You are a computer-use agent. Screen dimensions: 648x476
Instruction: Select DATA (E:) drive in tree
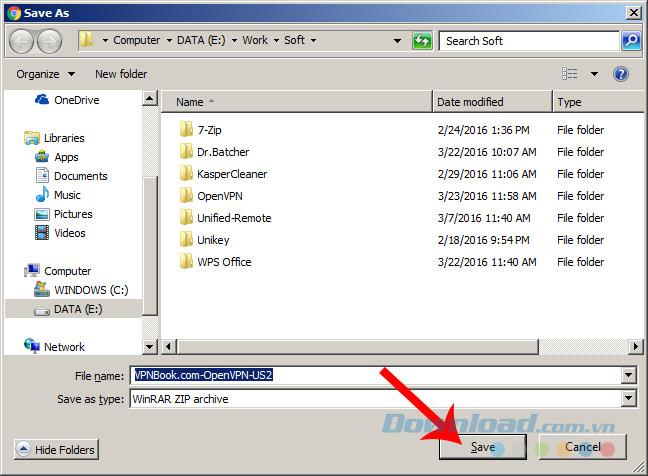click(x=77, y=309)
